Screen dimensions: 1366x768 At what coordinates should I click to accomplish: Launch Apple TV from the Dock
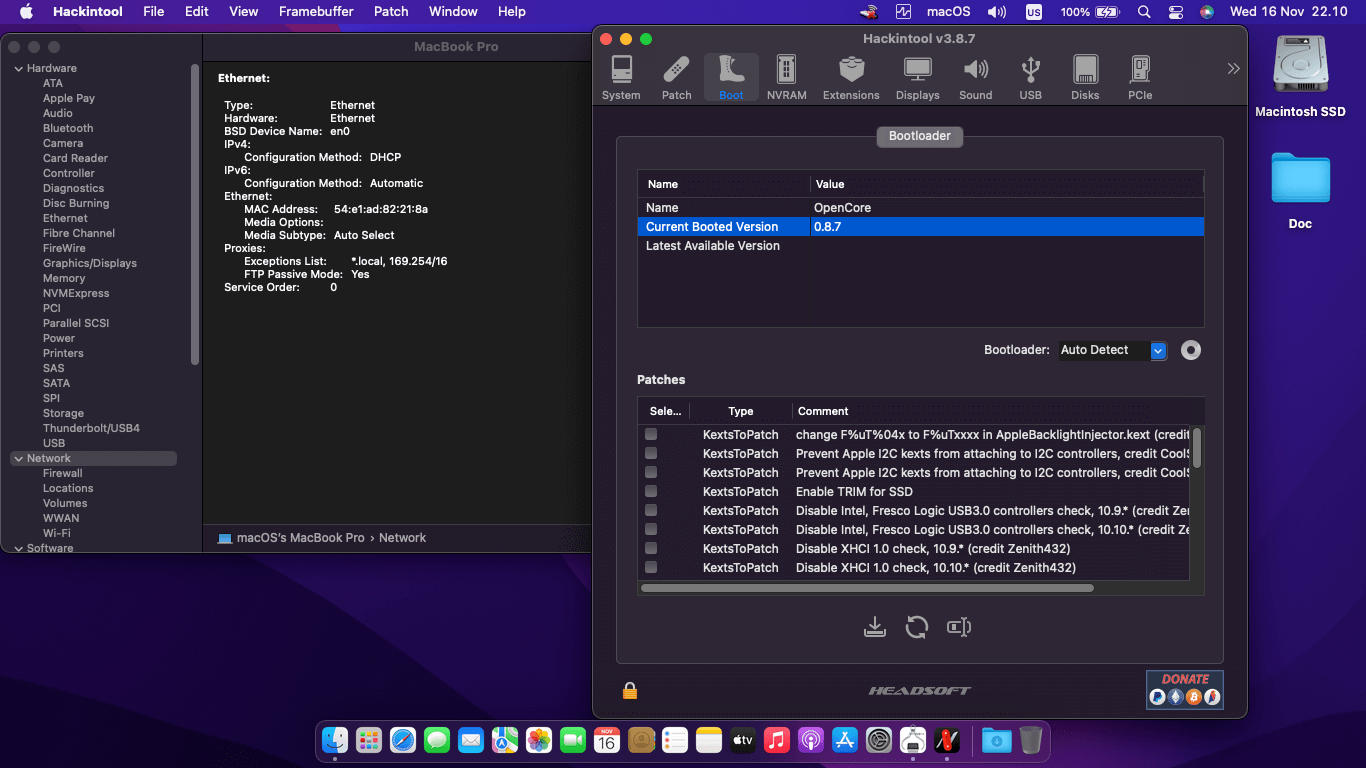(x=743, y=740)
